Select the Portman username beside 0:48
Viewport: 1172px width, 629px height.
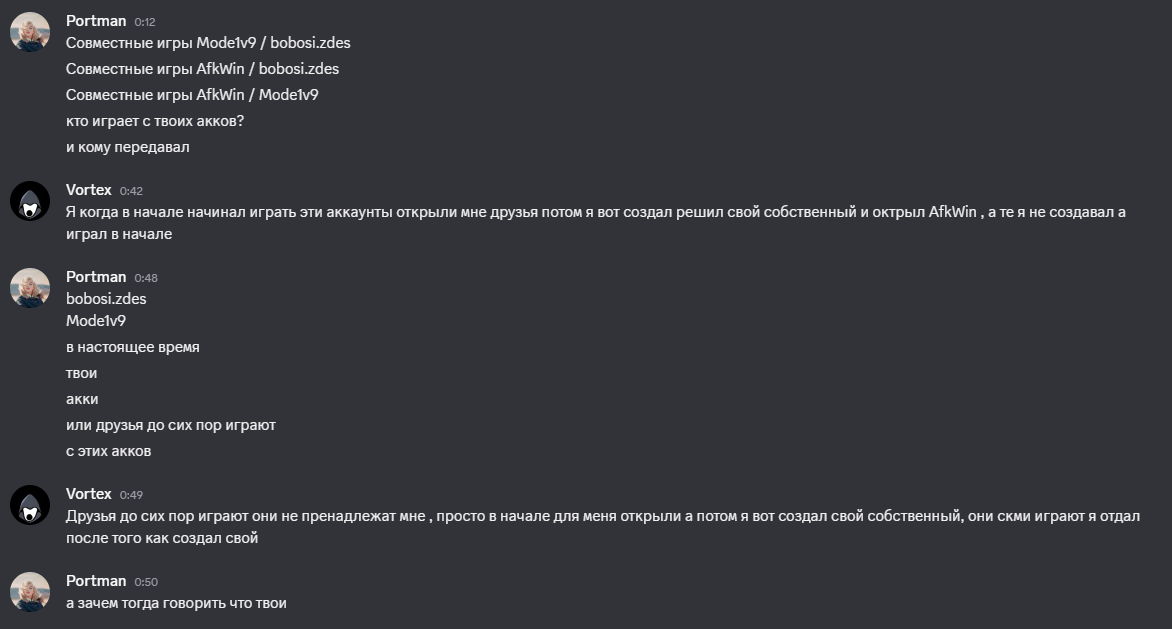[x=96, y=277]
